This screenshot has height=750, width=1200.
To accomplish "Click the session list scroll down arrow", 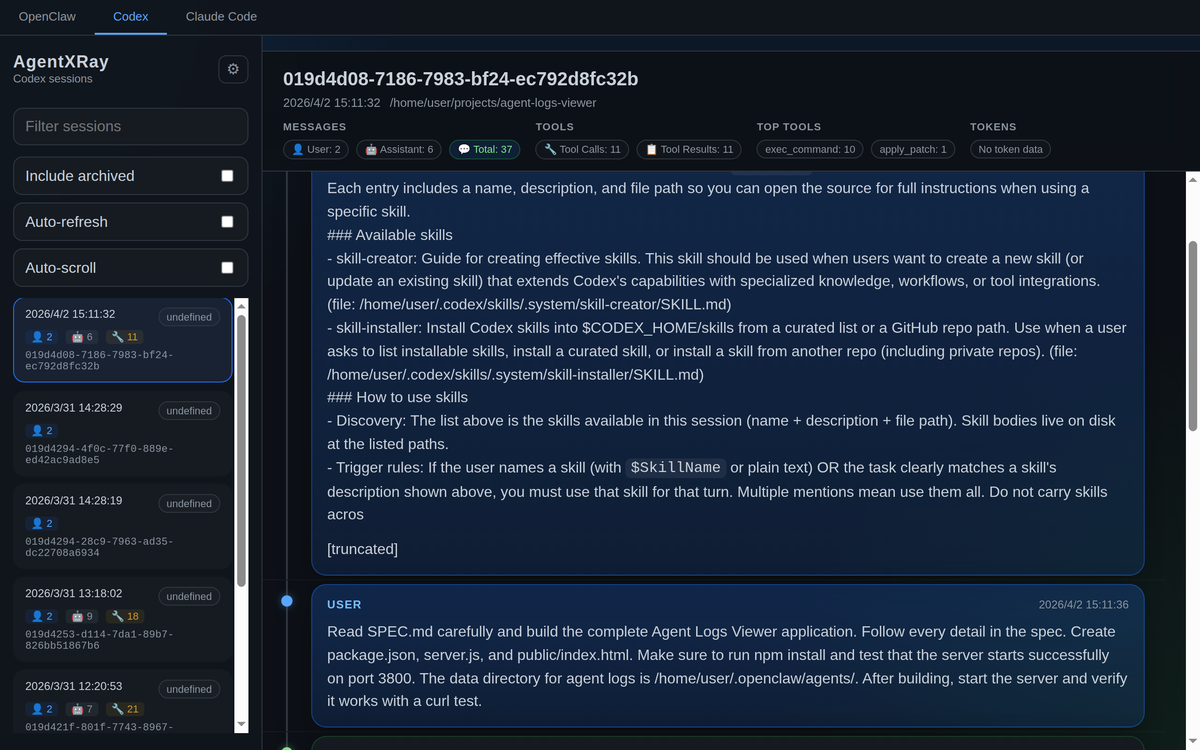I will point(241,724).
